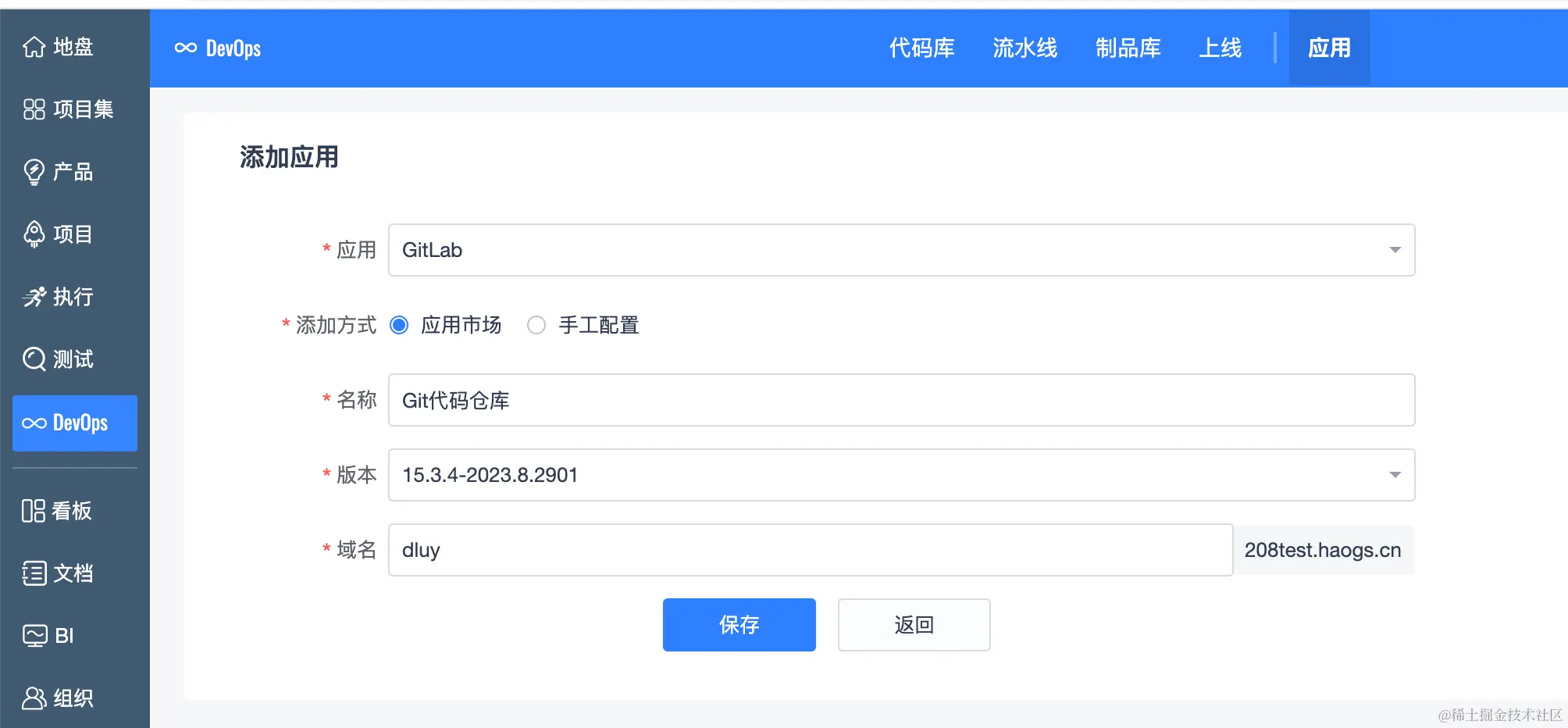
Task: Open 测试 via the magnifier icon
Action: [x=34, y=359]
